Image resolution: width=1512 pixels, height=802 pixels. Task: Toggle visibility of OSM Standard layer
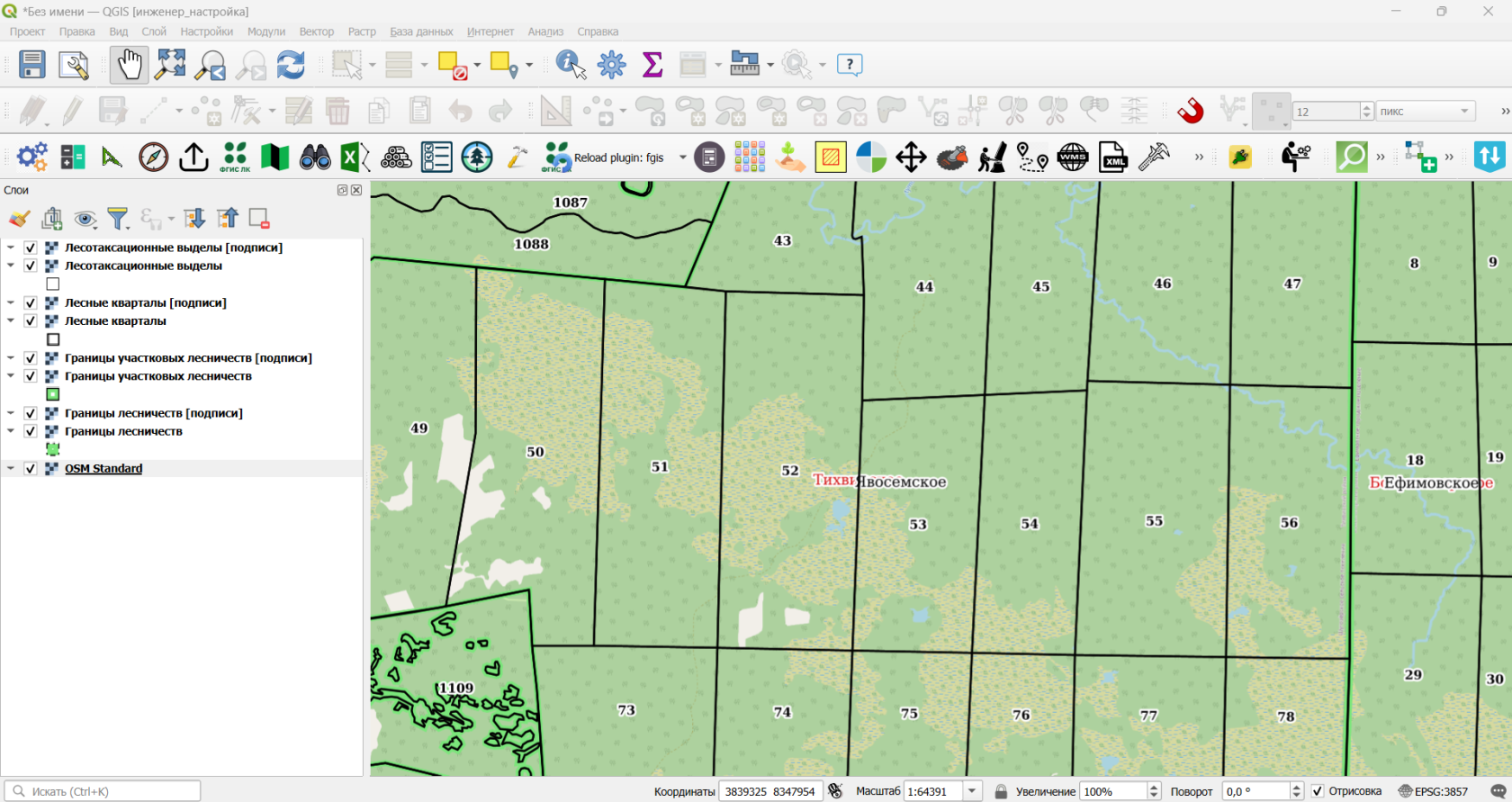pyautogui.click(x=31, y=468)
